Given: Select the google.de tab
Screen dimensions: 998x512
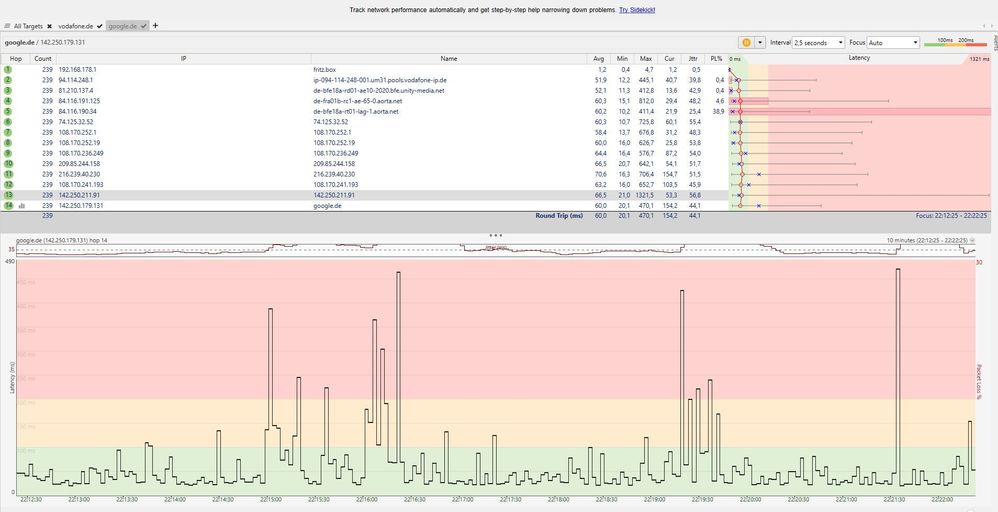Looking at the screenshot, I should point(128,26).
